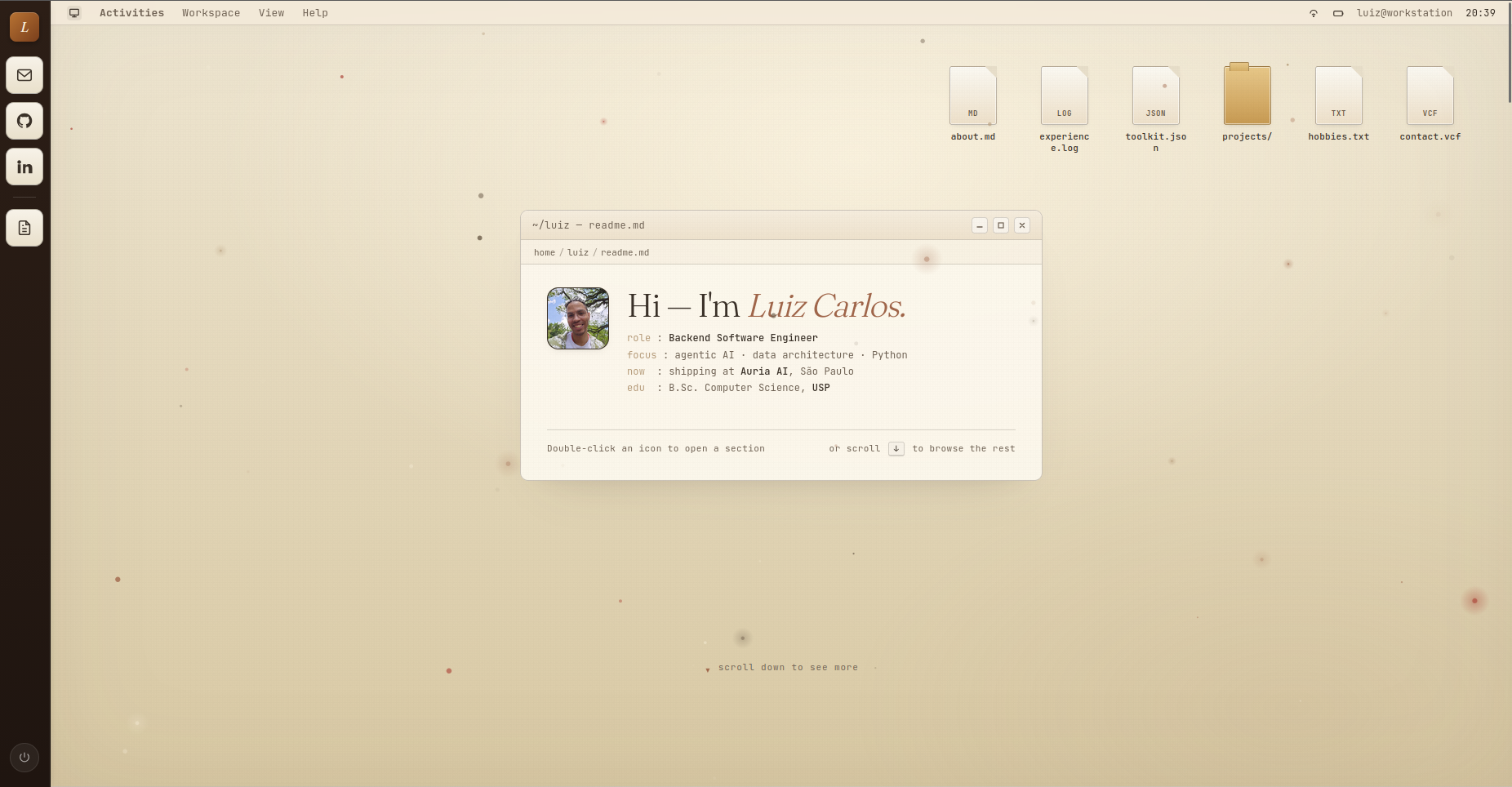Click the power button icon
The image size is (1512, 787).
pyautogui.click(x=24, y=757)
